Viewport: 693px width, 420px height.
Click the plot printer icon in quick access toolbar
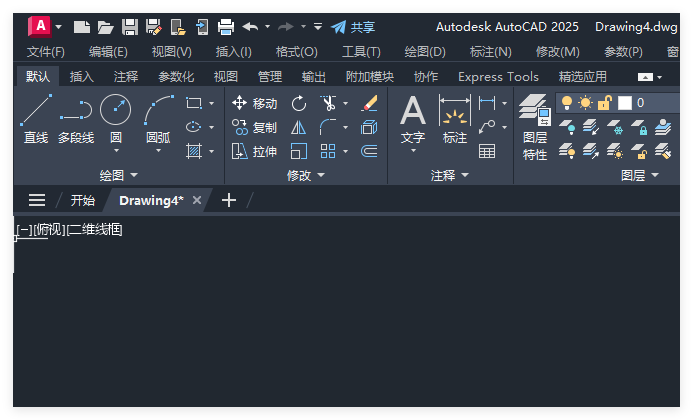click(226, 27)
